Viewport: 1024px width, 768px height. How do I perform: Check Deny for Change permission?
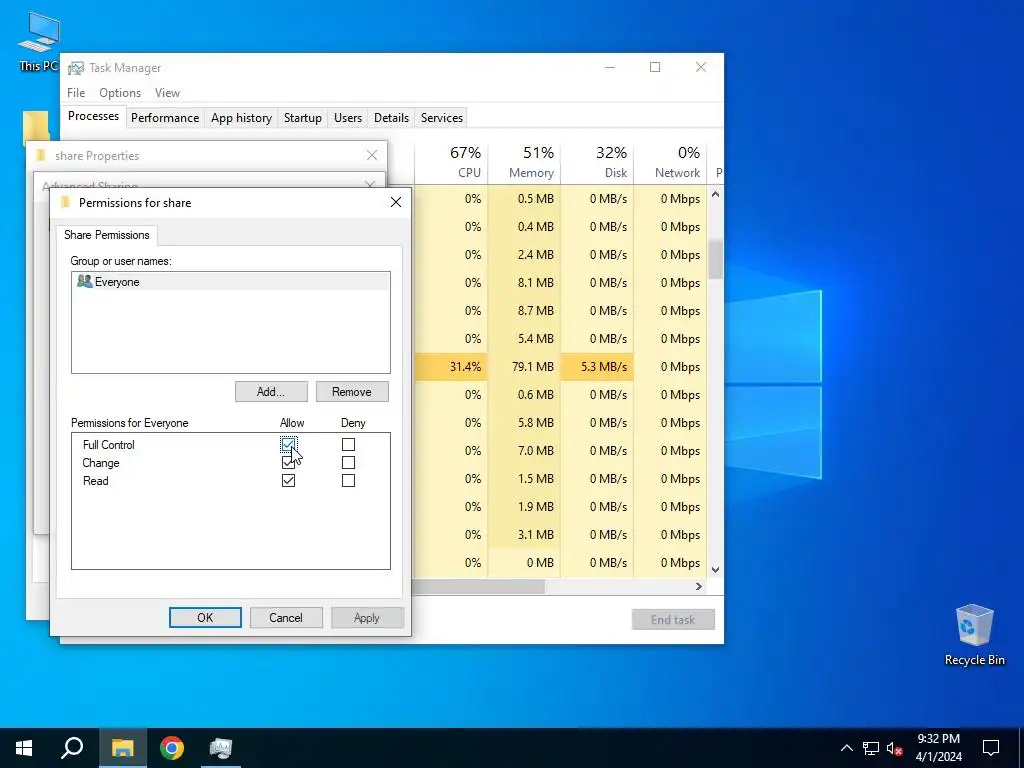[348, 462]
